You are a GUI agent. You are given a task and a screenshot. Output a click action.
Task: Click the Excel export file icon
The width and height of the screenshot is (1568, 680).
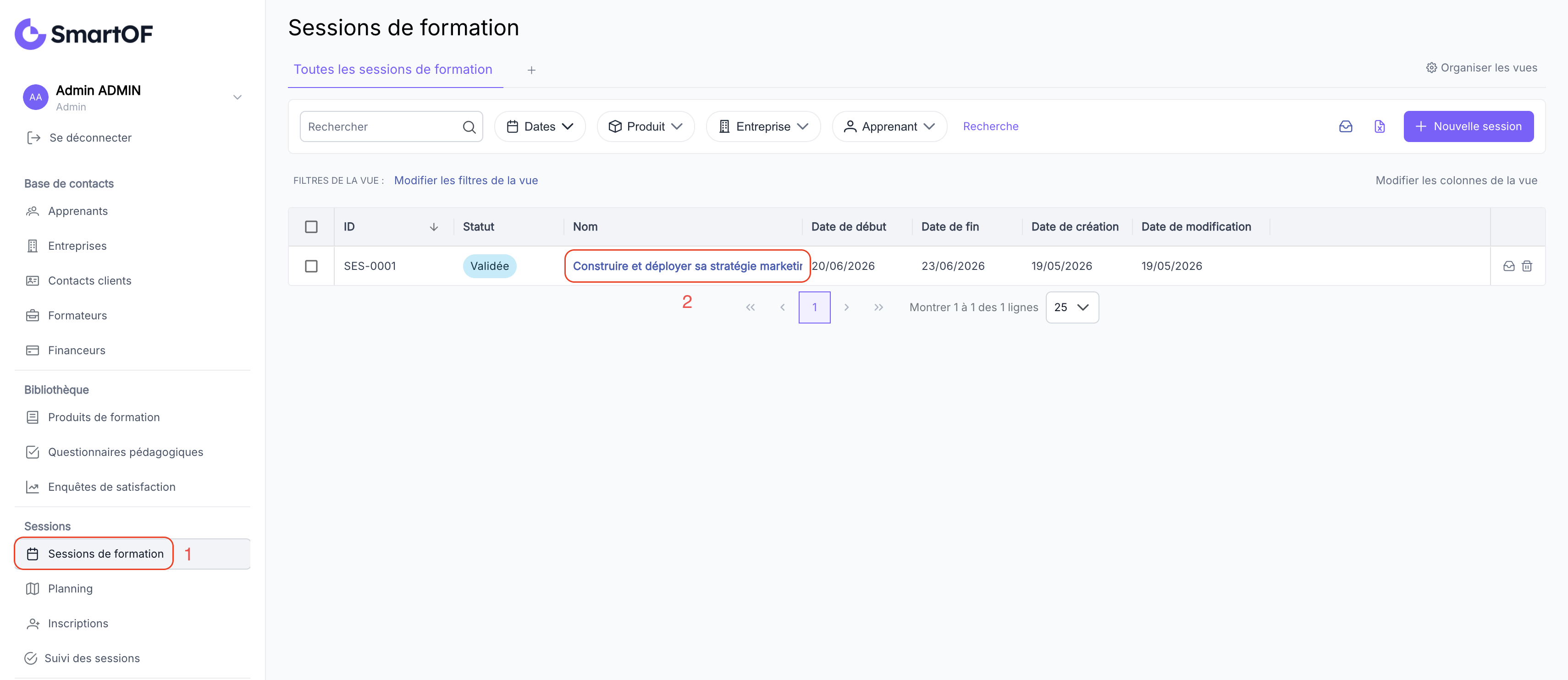tap(1379, 126)
